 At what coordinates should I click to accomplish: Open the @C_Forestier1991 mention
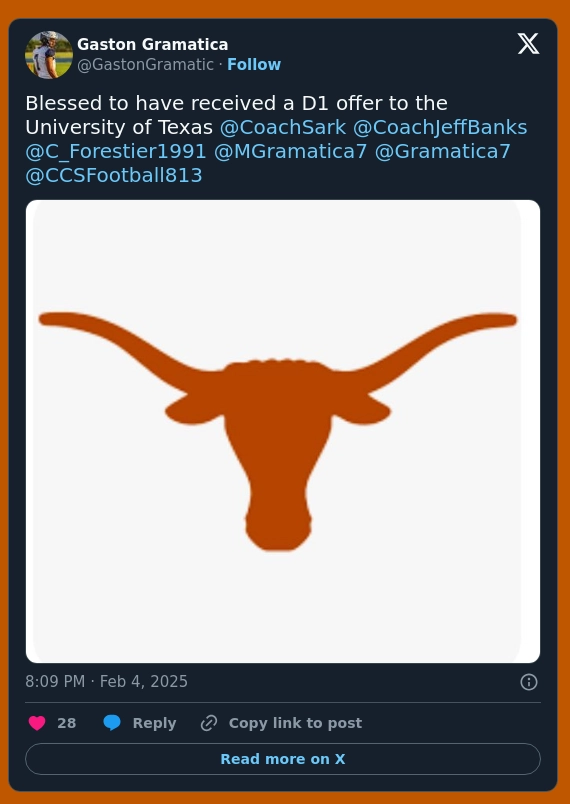(116, 152)
